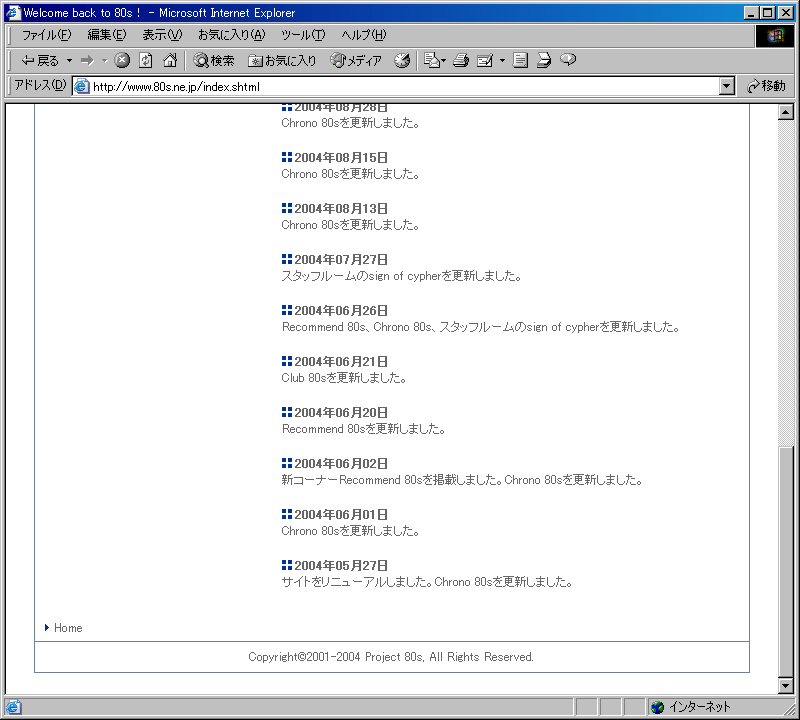Follow the Home link at page bottom
800x720 pixels.
(68, 628)
